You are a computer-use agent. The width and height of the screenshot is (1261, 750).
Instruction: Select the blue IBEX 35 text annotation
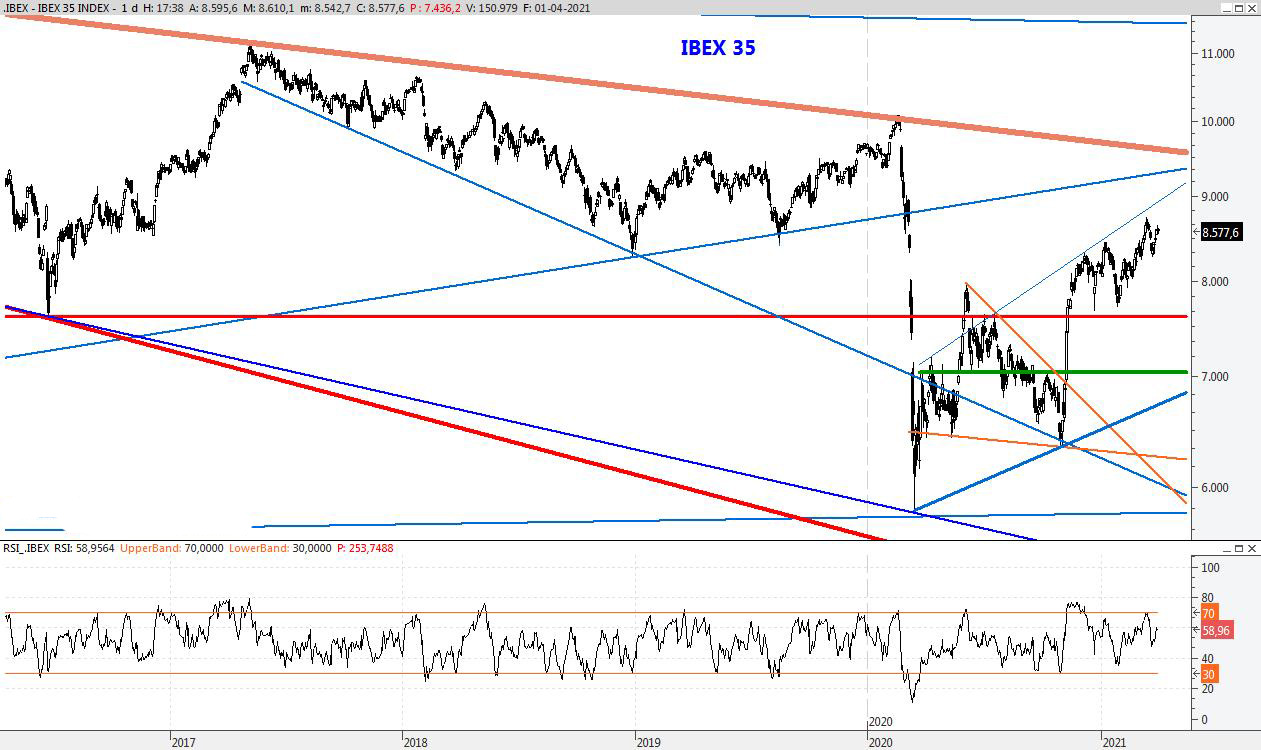pos(718,48)
